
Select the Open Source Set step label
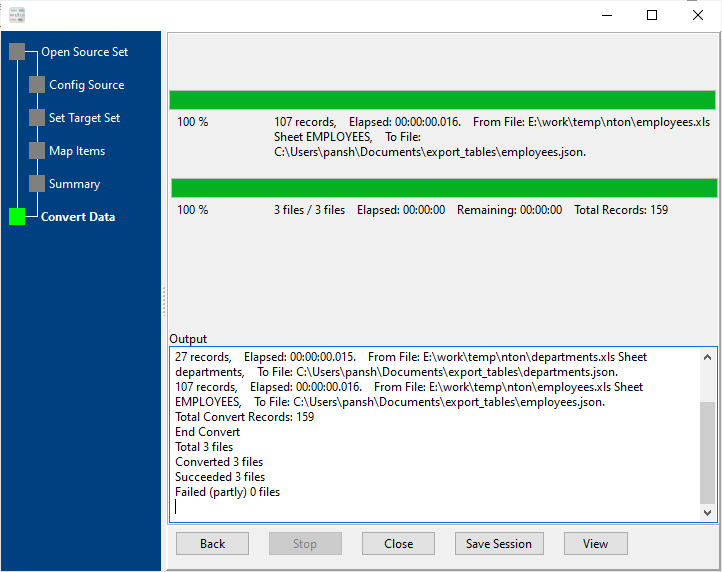click(84, 52)
